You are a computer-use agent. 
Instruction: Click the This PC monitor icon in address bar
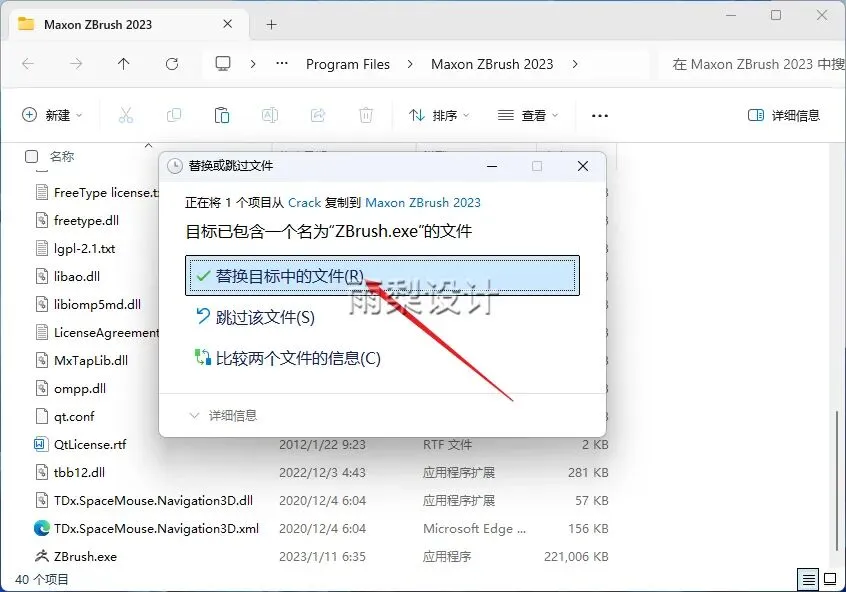[x=223, y=64]
